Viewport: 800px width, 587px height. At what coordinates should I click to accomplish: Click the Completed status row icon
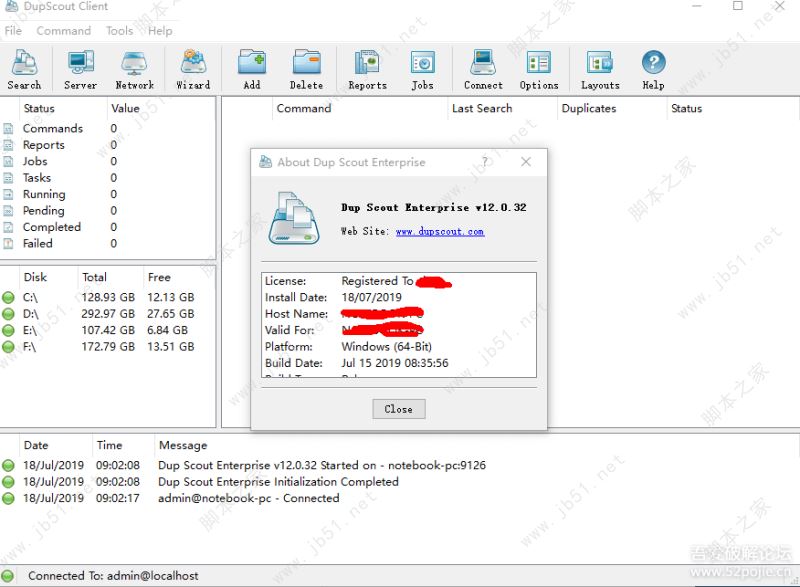(8, 227)
